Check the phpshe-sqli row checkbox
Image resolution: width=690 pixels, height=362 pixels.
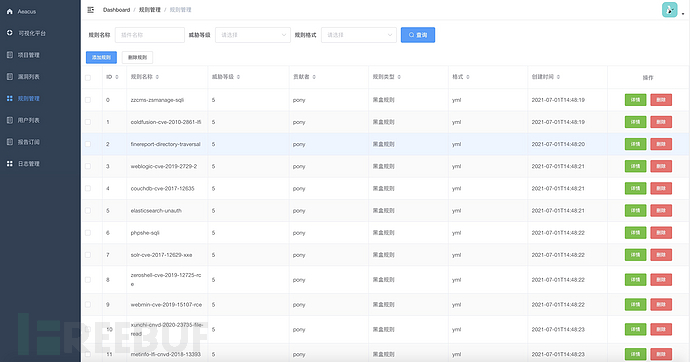88,233
